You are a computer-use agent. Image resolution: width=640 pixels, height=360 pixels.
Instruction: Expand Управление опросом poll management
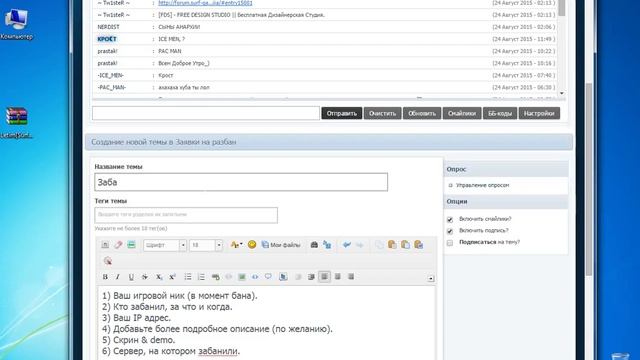coord(482,185)
